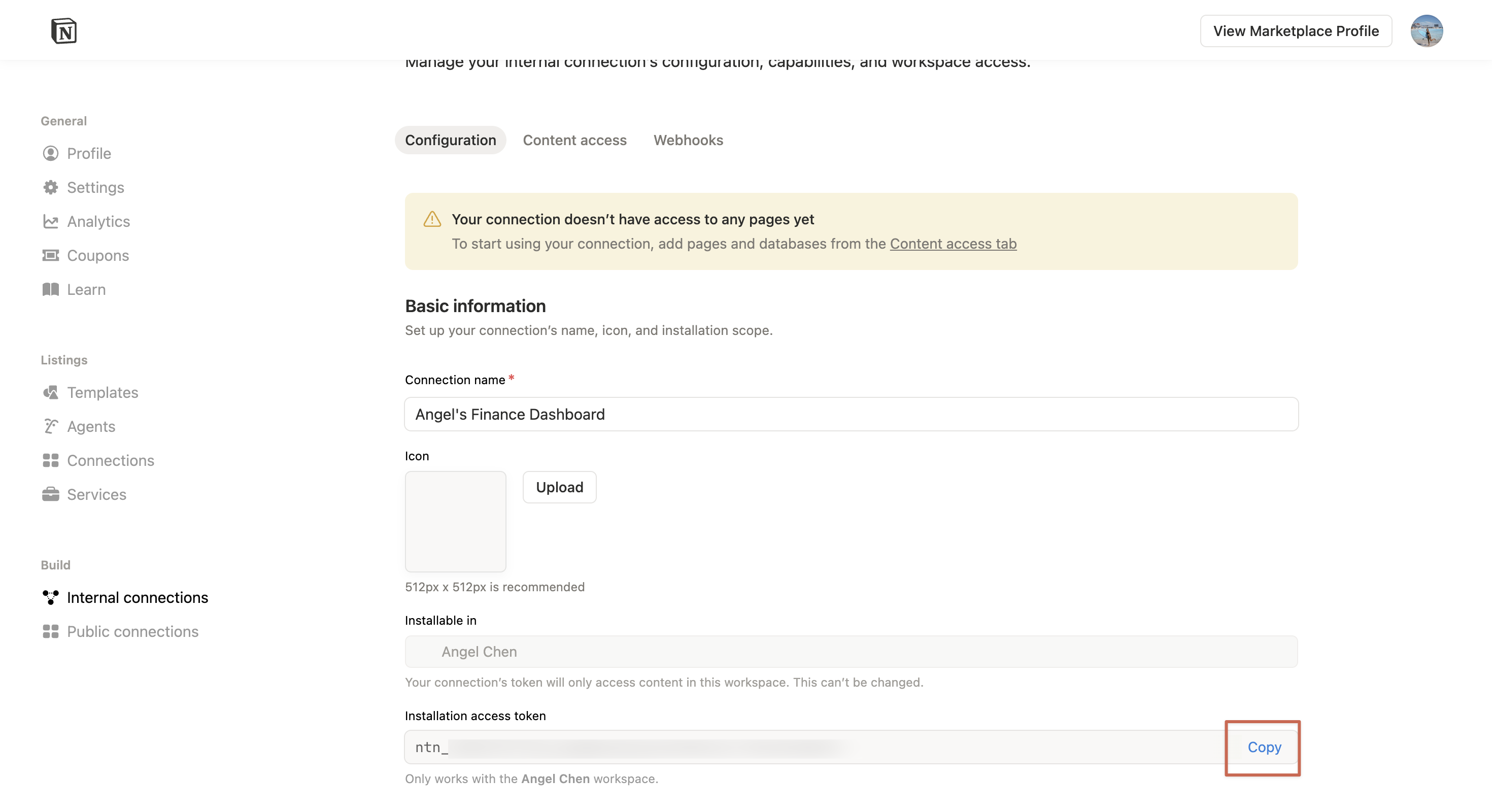
Task: Open Public connections in Build section
Action: 132,631
